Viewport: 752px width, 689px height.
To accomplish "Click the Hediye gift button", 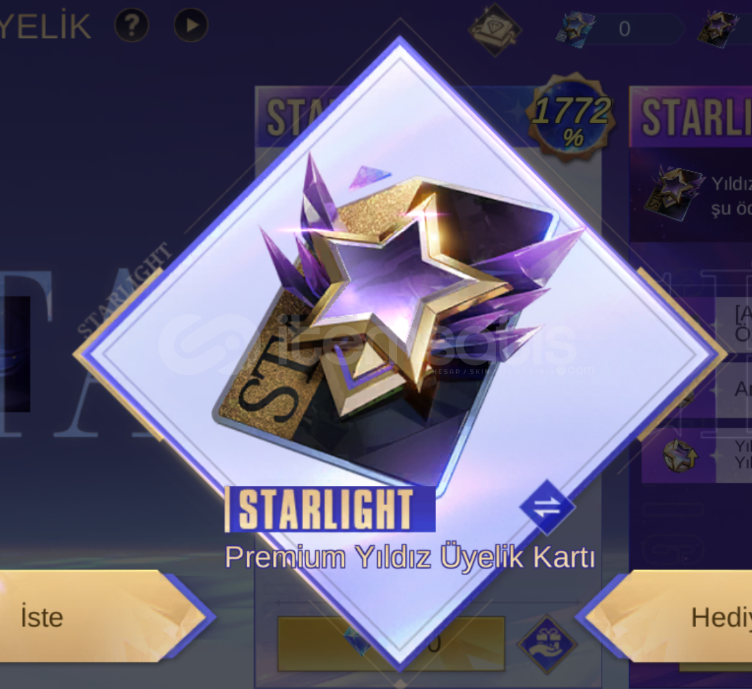I will coord(667,617).
